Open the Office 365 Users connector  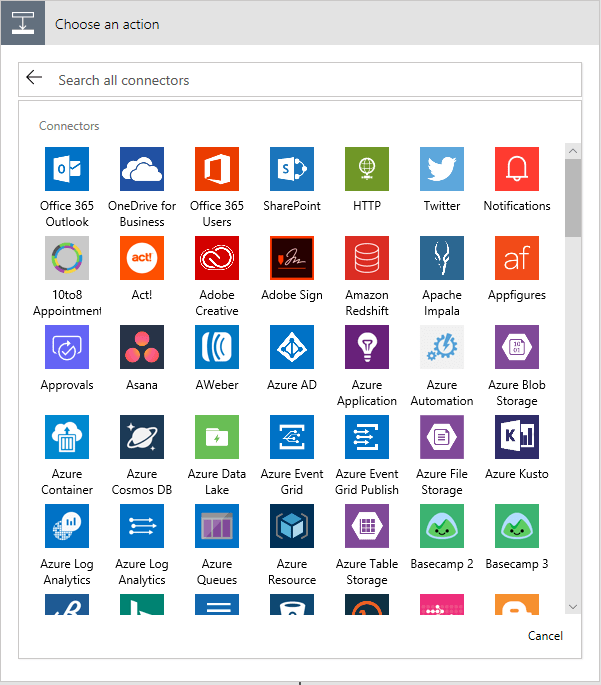[x=217, y=169]
